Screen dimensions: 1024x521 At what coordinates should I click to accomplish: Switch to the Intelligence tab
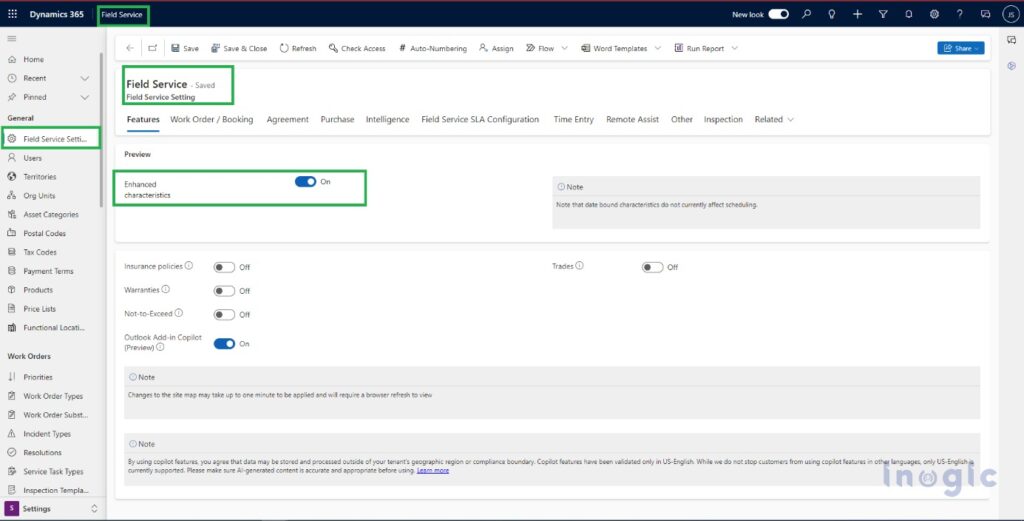387,119
